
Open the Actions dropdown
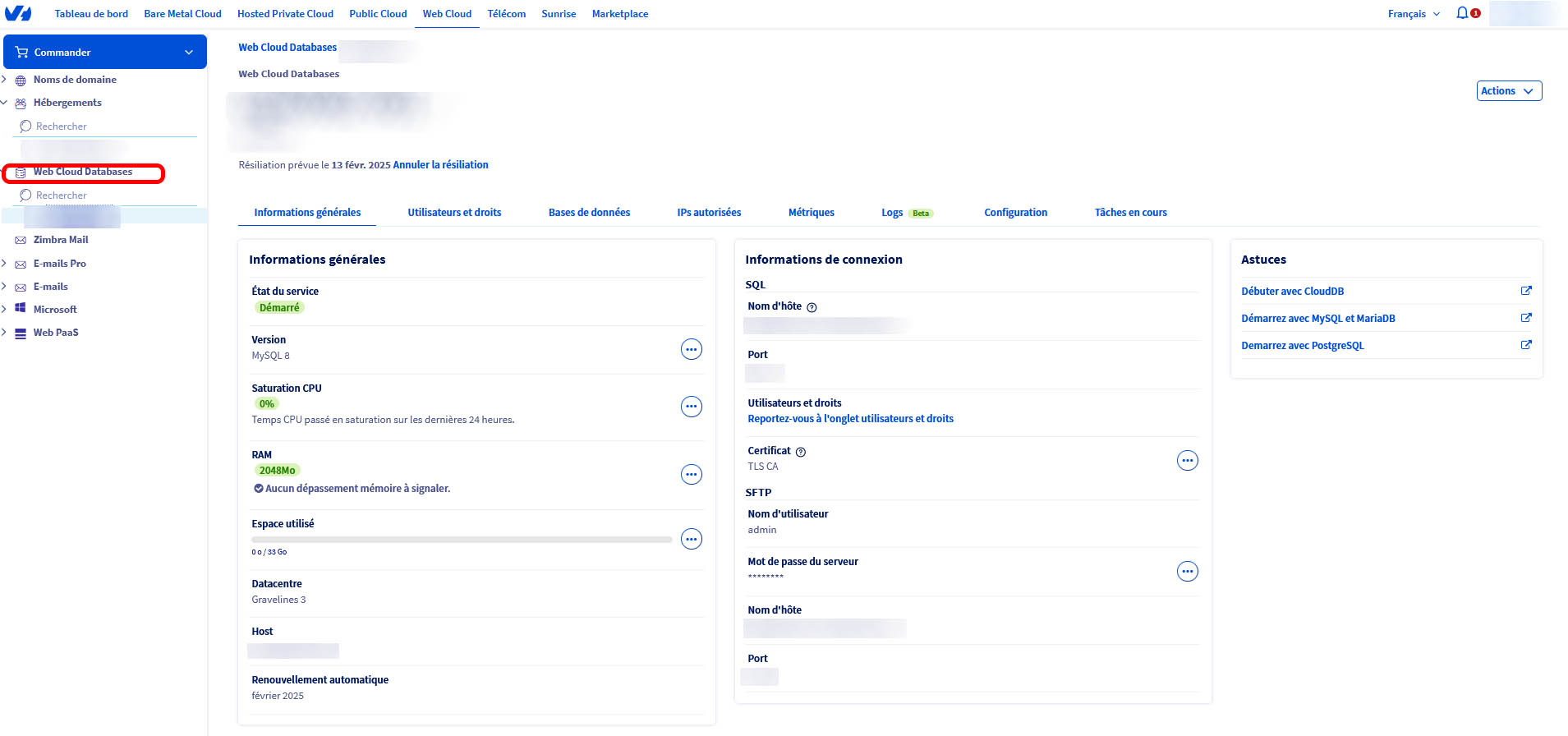1508,91
